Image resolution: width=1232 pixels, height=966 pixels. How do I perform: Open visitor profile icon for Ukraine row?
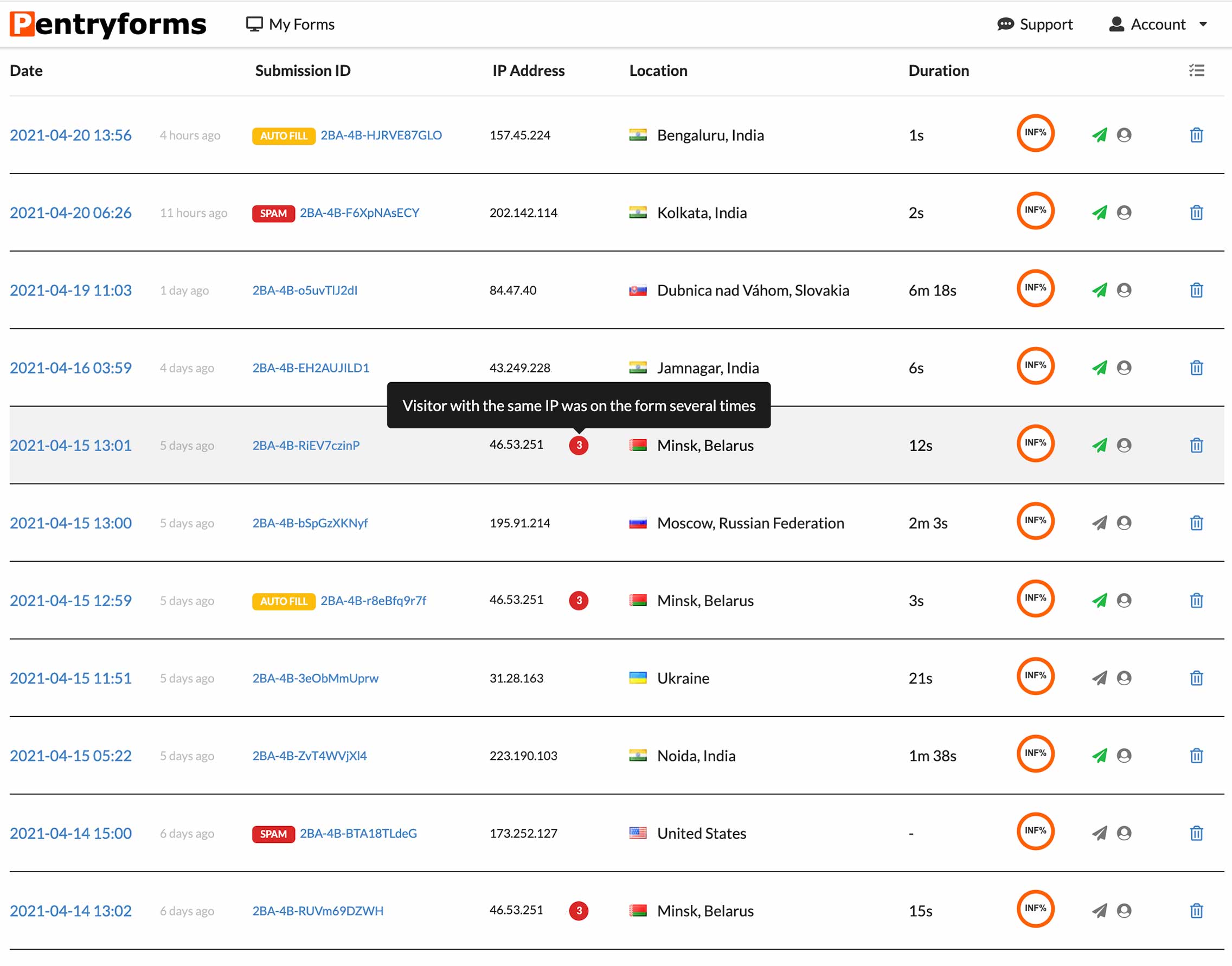1124,678
